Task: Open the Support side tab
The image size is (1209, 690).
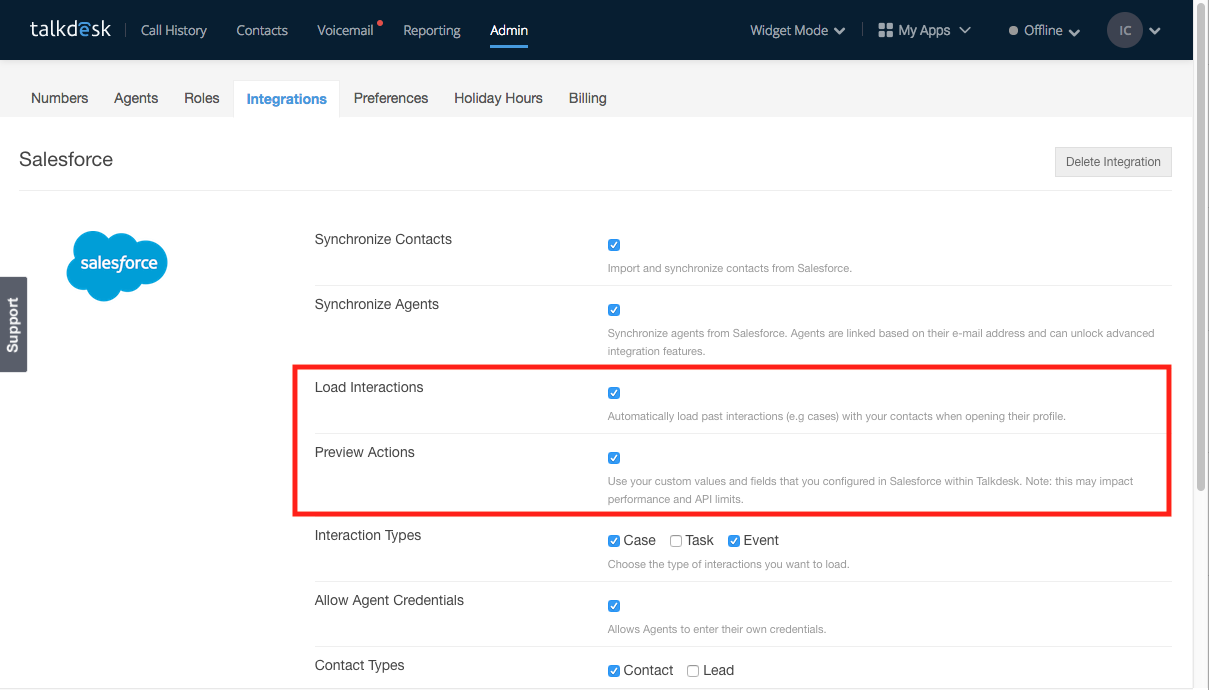Action: click(13, 324)
